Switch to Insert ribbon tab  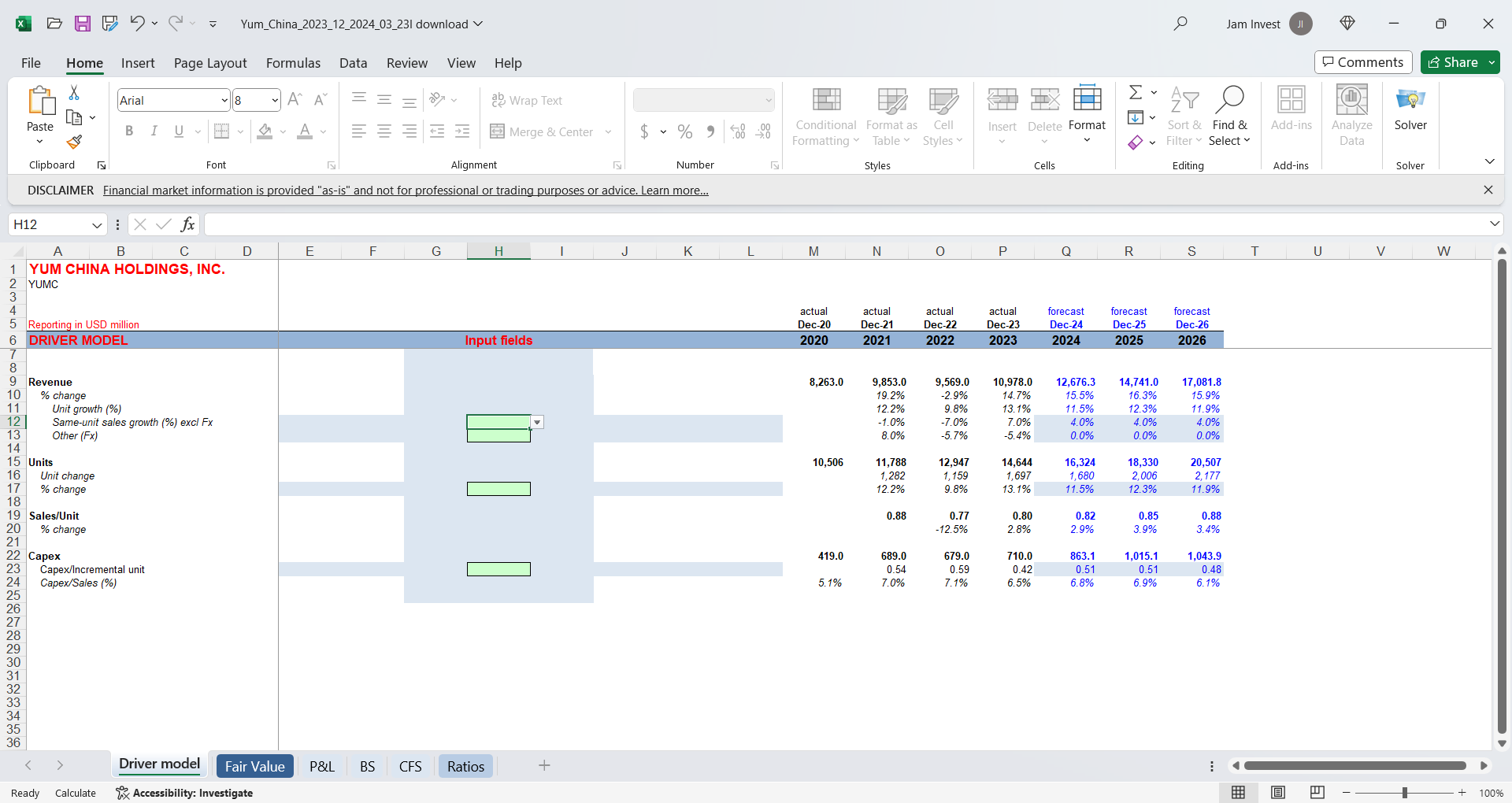138,63
